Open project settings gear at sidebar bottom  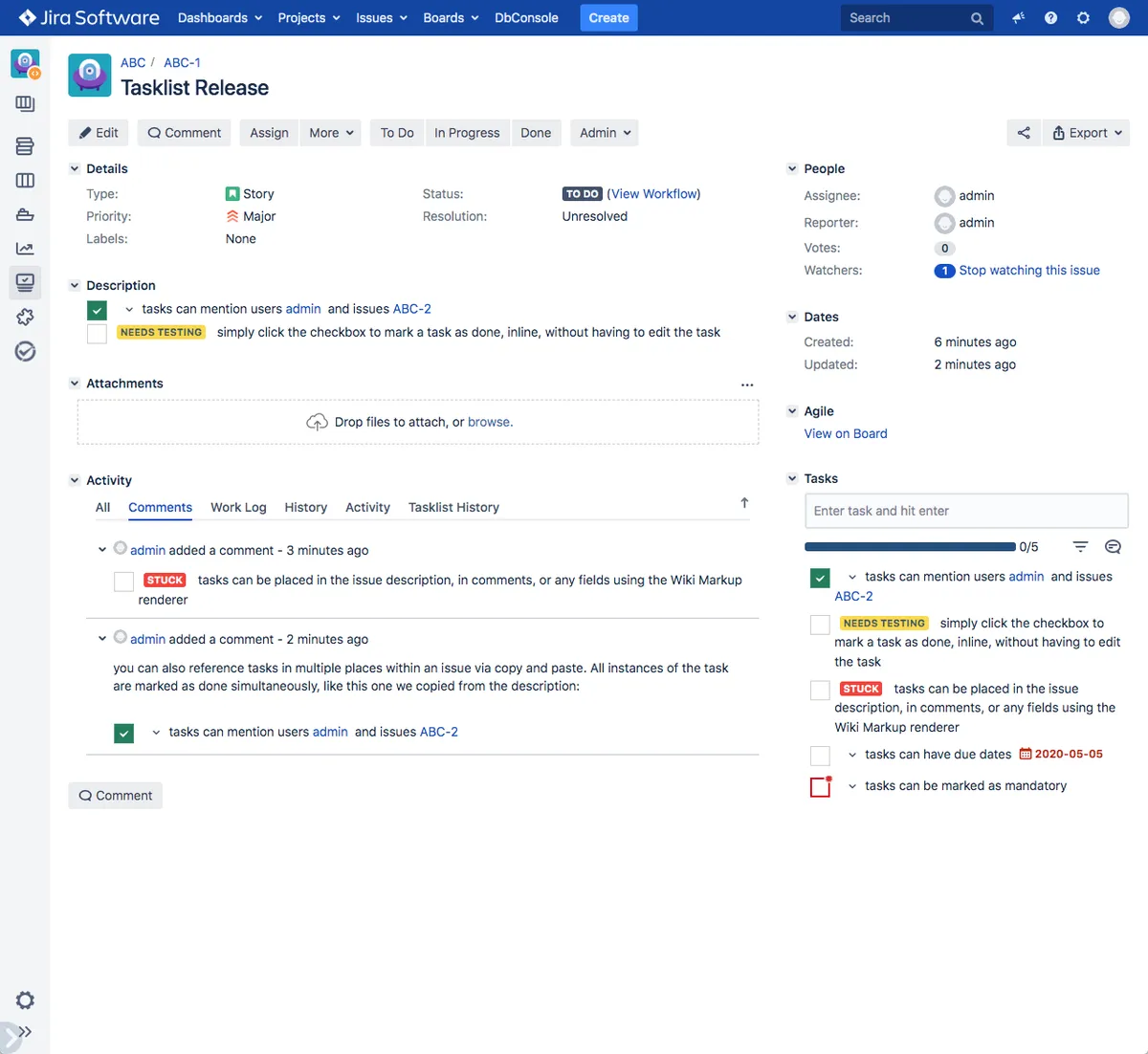(25, 1000)
